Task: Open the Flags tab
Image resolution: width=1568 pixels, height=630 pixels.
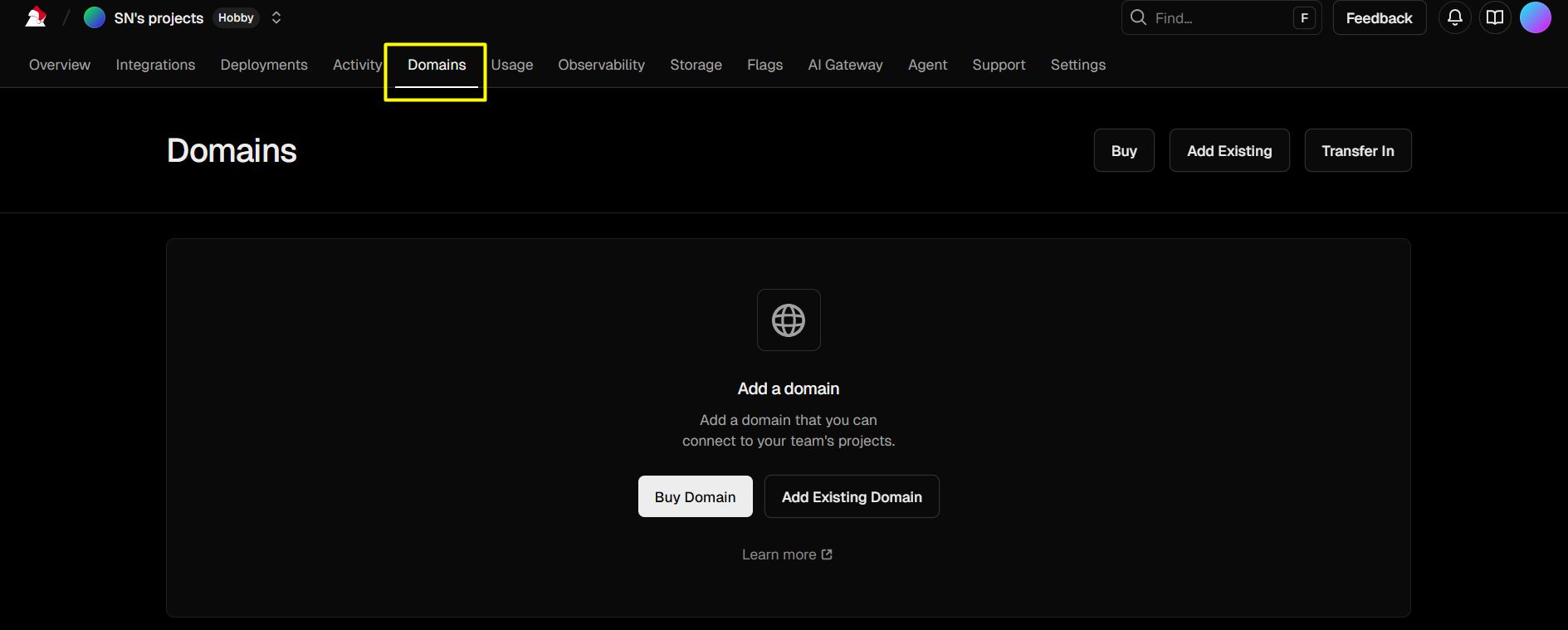Action: click(x=764, y=65)
